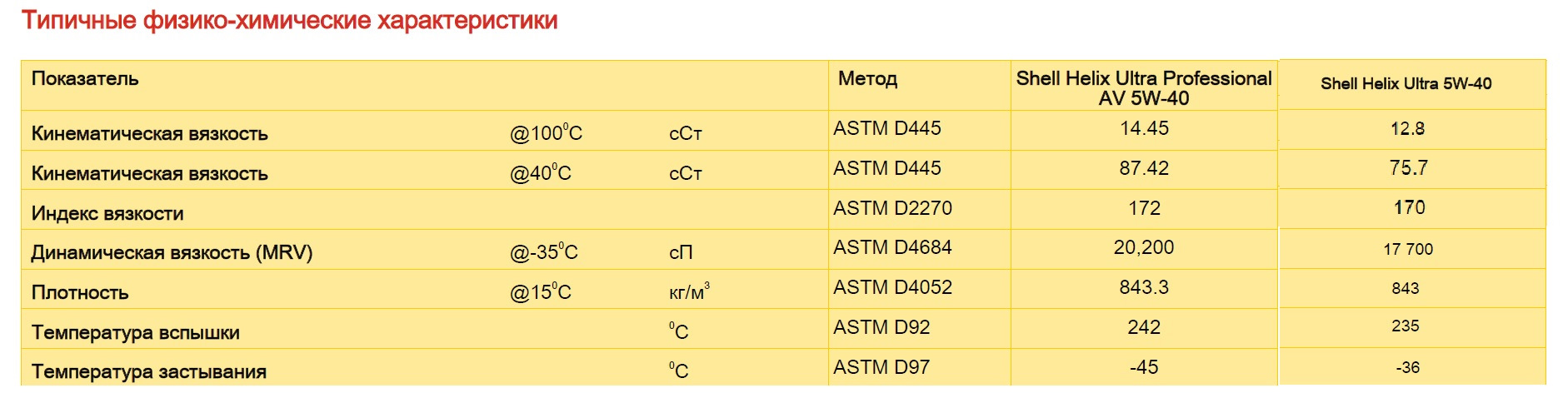Select the 'ASTM D4052' method cell
Image resolution: width=1568 pixels, height=403 pixels.
pyautogui.click(x=892, y=287)
